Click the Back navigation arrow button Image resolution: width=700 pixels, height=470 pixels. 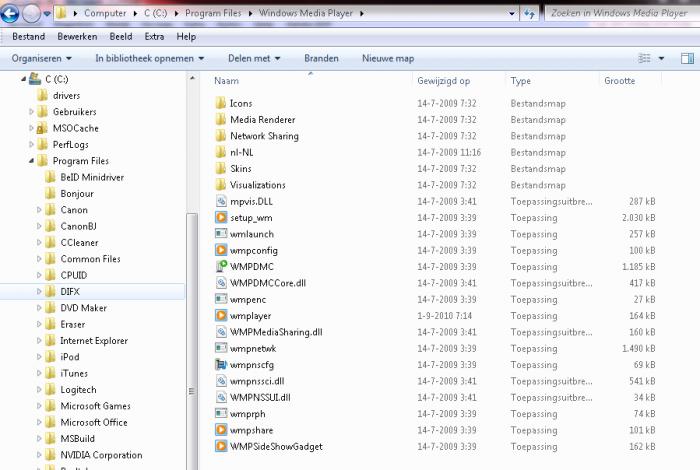9,13
